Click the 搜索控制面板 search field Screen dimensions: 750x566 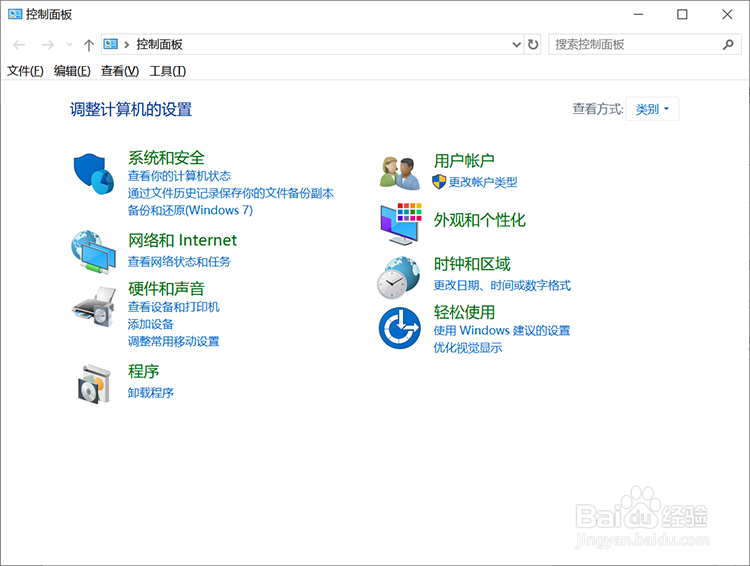click(645, 44)
